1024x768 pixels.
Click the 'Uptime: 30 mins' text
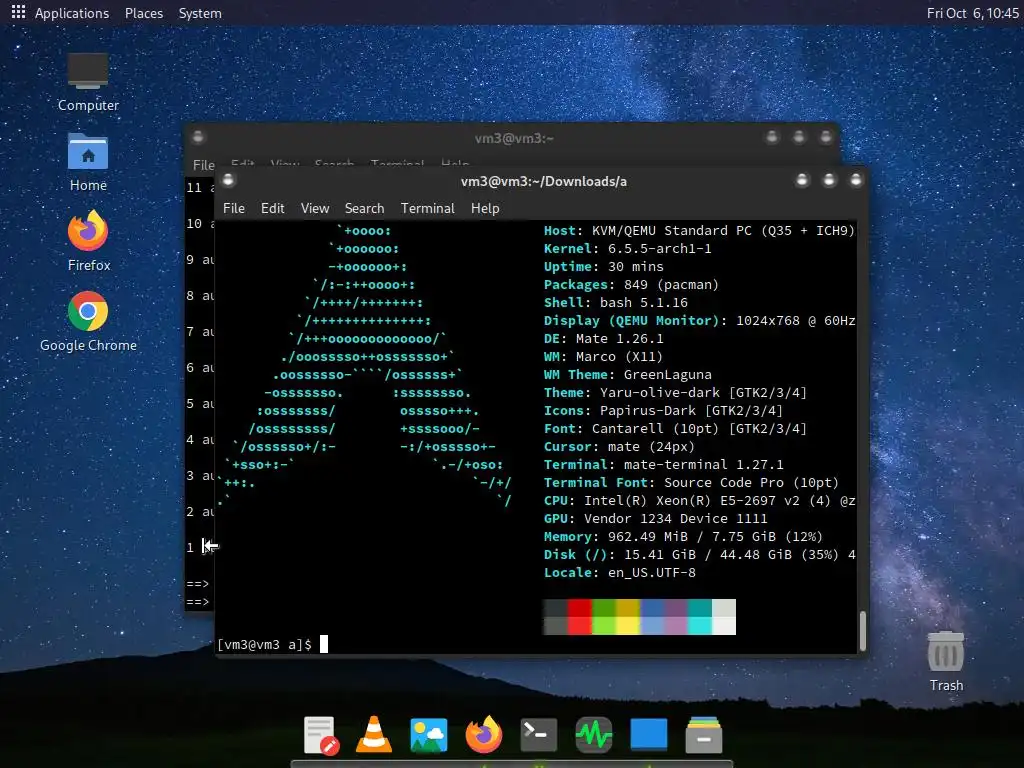pos(603,266)
